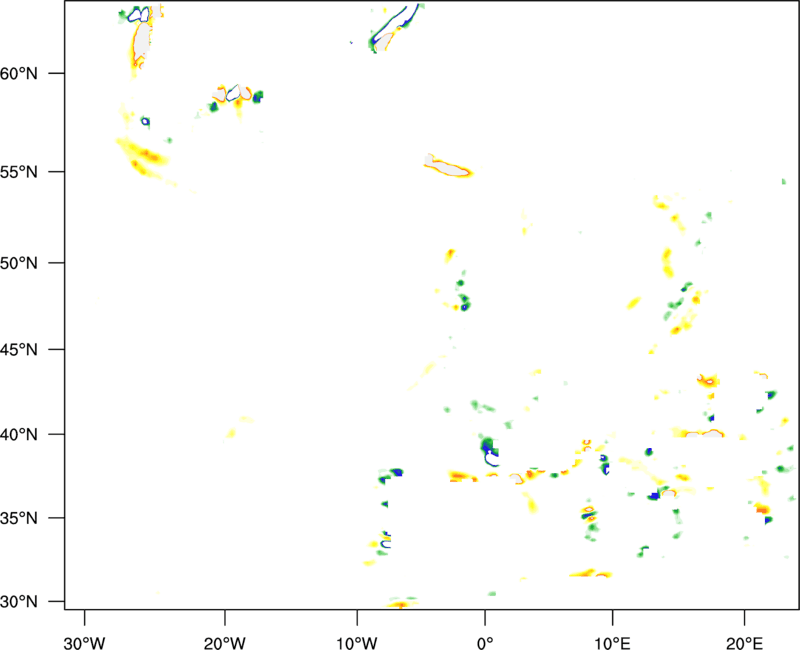800x650 pixels.
Task: Click the 20°E longitude axis label
Action: click(x=744, y=643)
